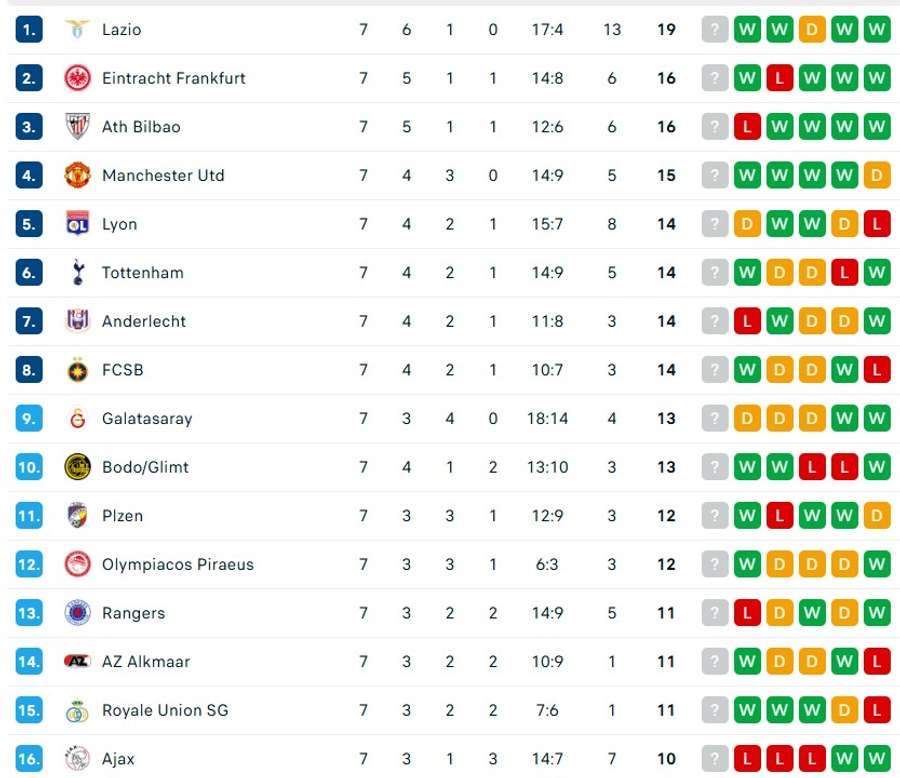
Task: Select the rank 9 position badge
Action: tap(29, 419)
